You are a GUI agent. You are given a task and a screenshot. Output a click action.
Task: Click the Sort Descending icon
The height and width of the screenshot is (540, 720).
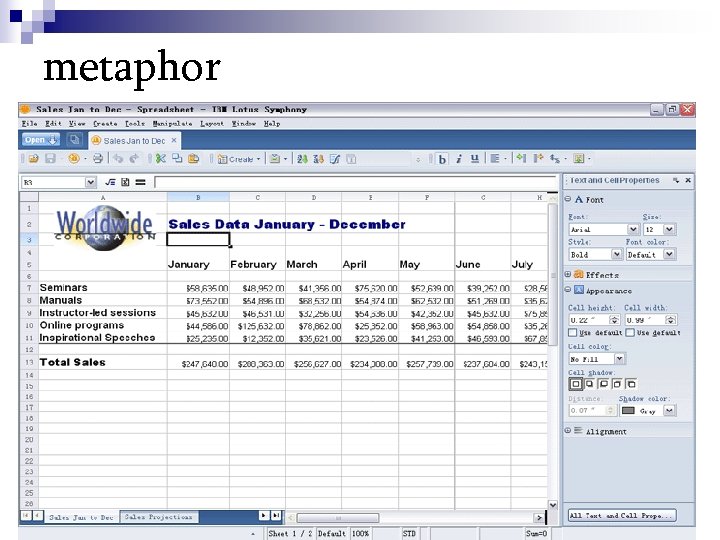coord(318,159)
